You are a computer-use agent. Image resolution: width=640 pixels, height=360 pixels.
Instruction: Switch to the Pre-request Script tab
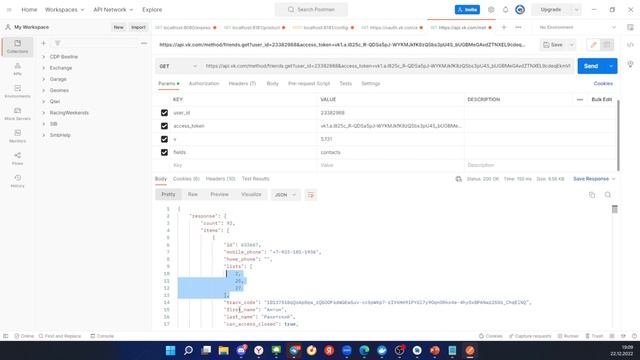309,83
